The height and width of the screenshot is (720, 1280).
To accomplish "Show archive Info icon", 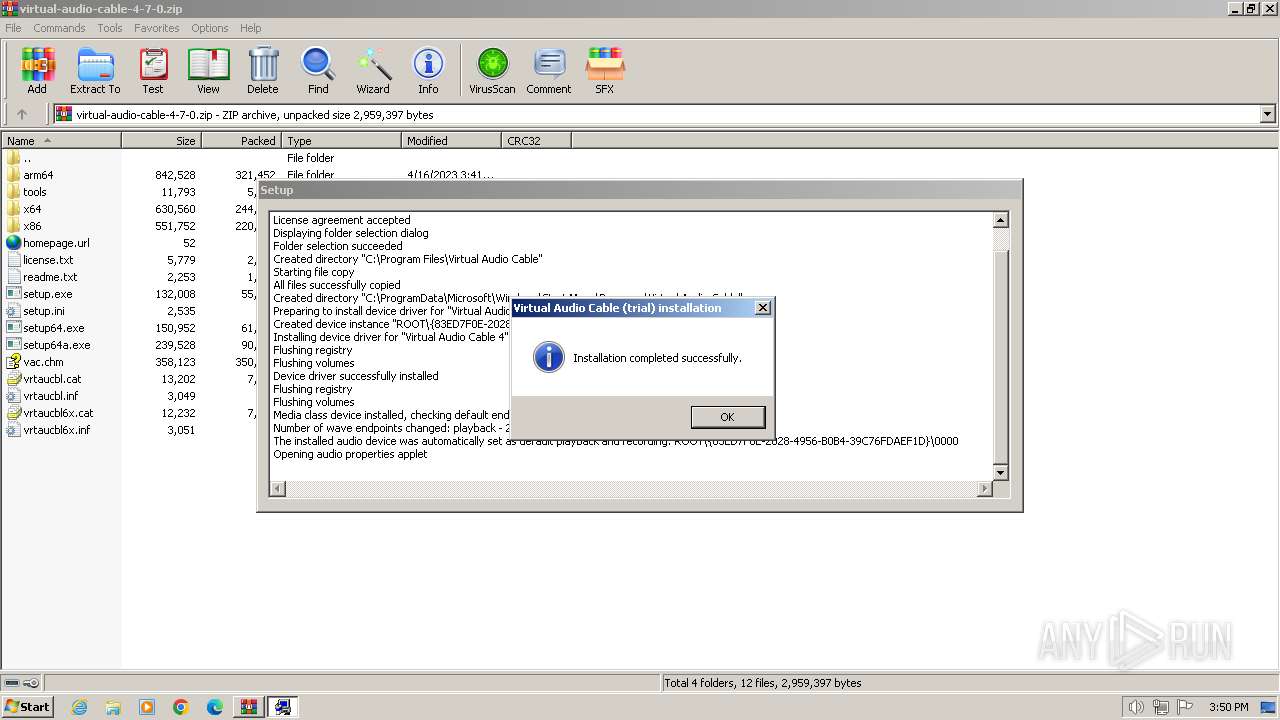I will (428, 70).
